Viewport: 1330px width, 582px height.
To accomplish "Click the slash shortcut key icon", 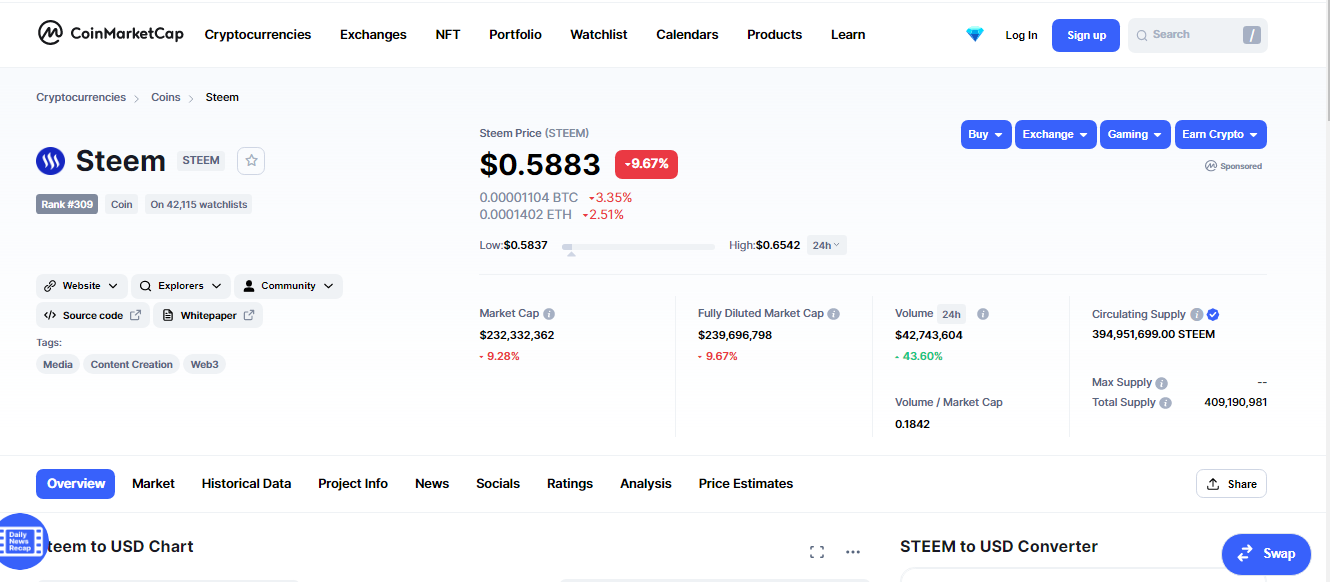I will tap(1252, 35).
